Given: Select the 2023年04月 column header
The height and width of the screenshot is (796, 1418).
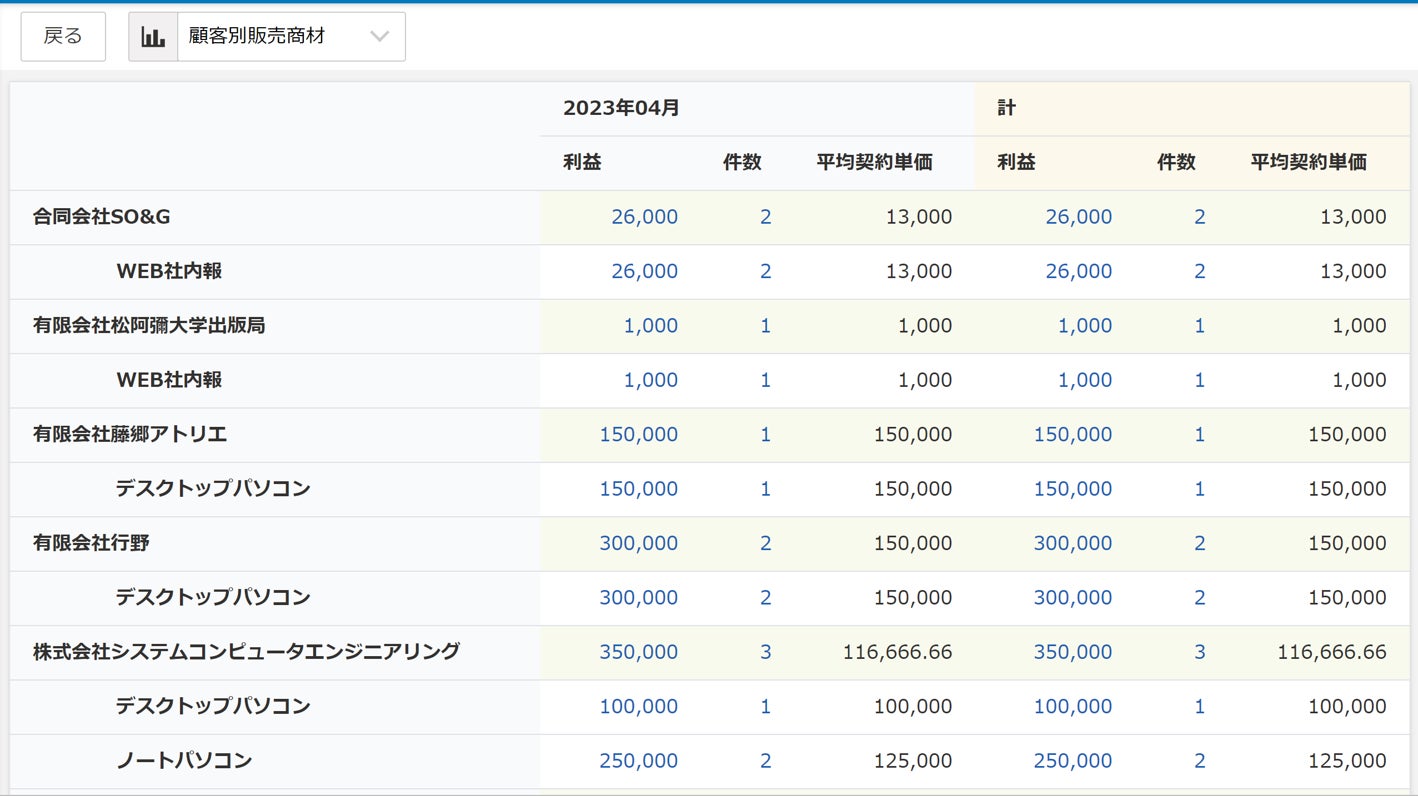Looking at the screenshot, I should [x=621, y=108].
